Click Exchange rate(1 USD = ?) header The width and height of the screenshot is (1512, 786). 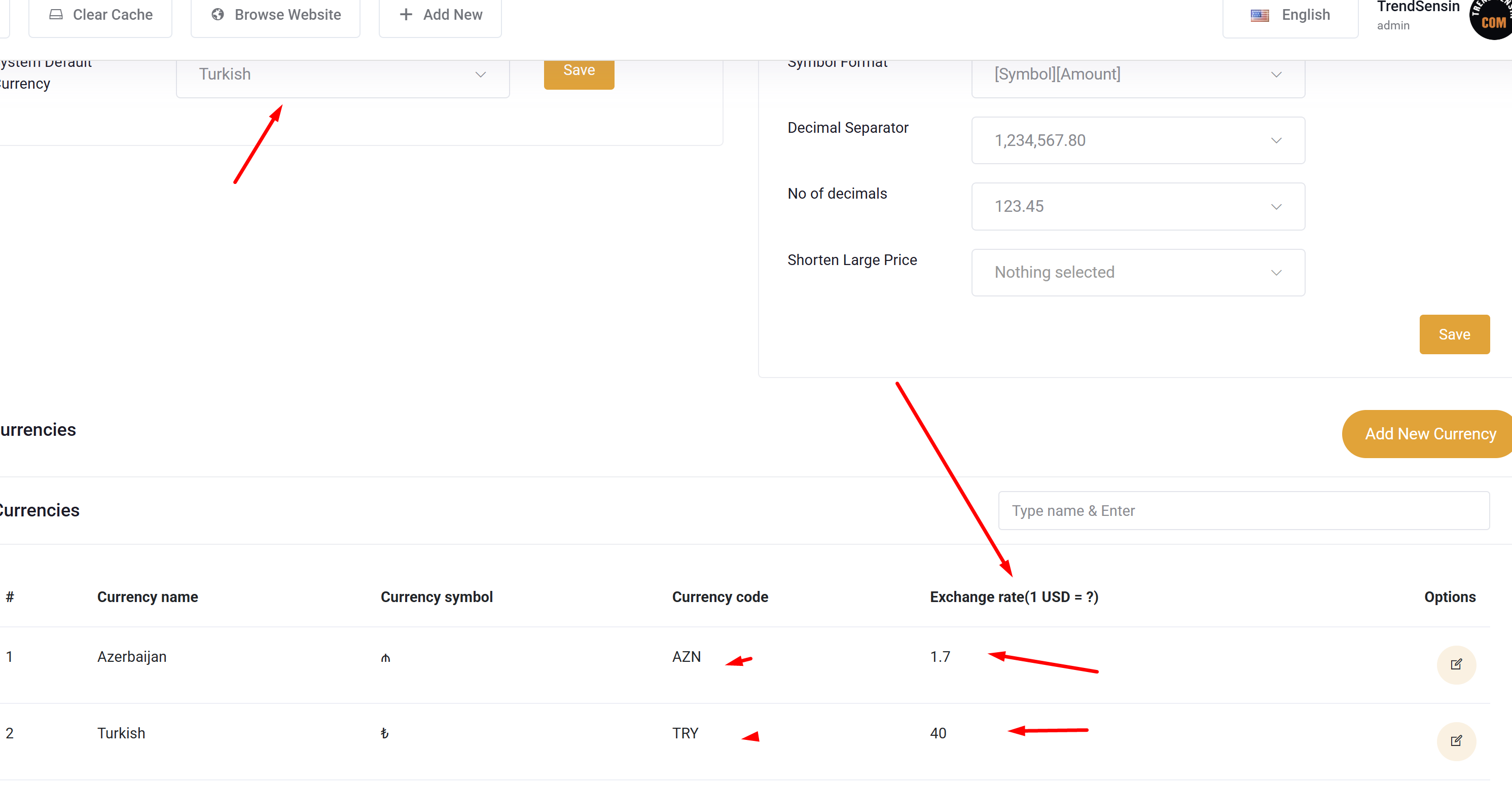1014,597
